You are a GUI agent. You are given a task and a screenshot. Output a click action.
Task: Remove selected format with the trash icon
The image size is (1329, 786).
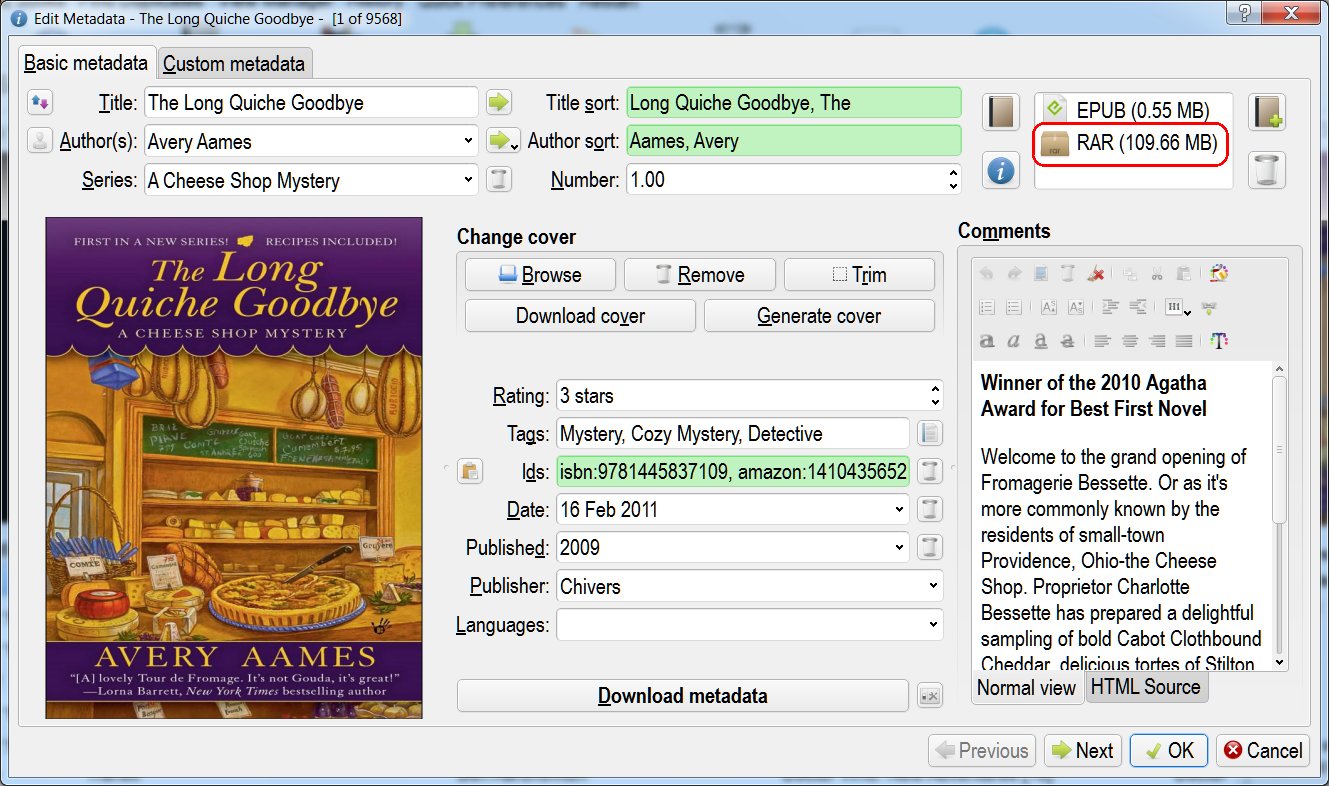click(x=1267, y=170)
